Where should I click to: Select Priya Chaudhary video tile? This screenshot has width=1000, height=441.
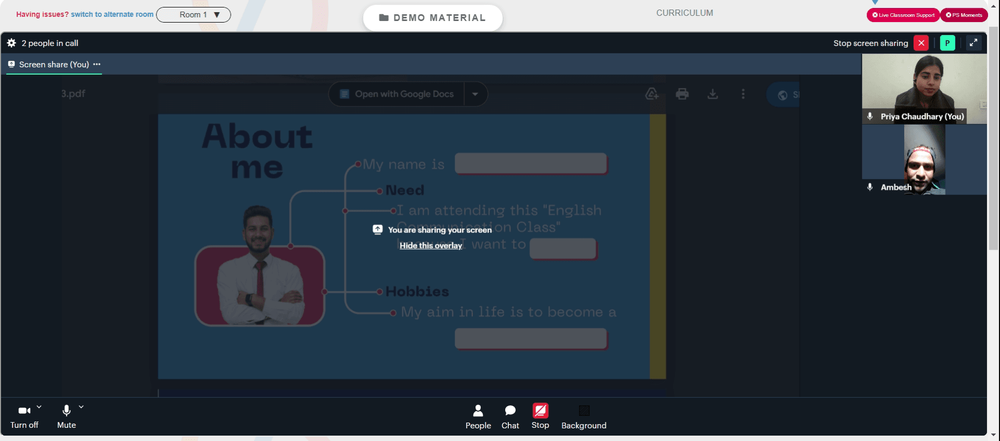924,89
